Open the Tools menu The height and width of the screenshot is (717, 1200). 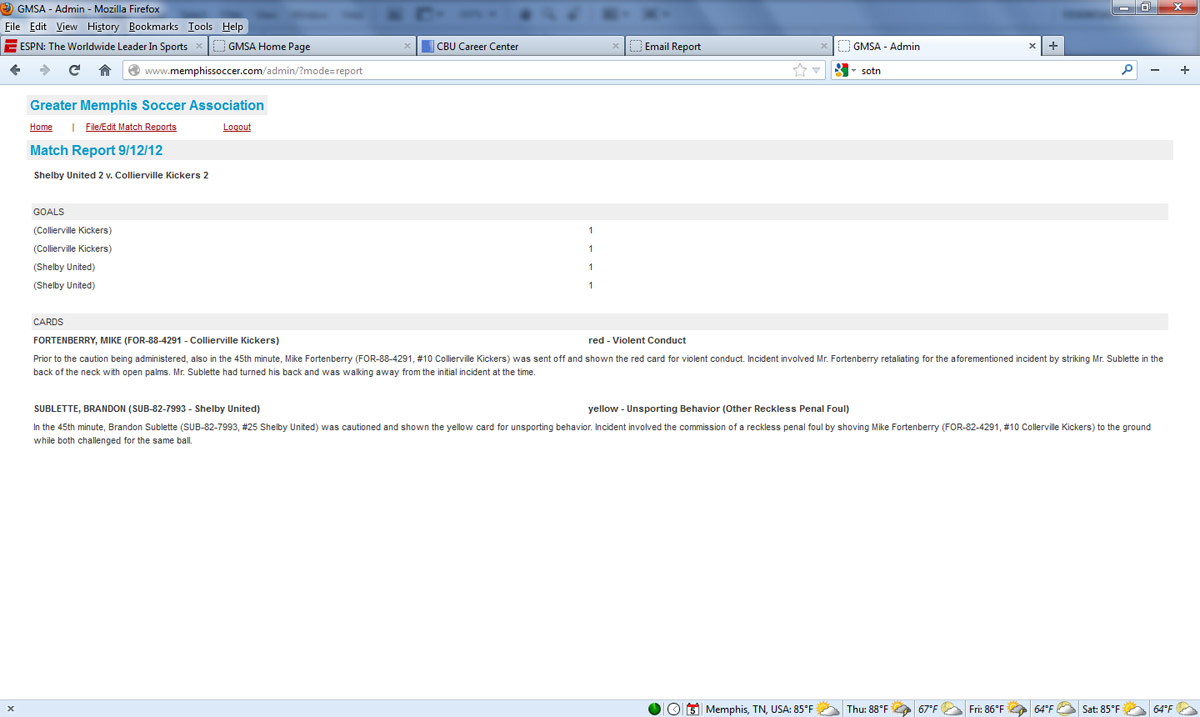(200, 27)
